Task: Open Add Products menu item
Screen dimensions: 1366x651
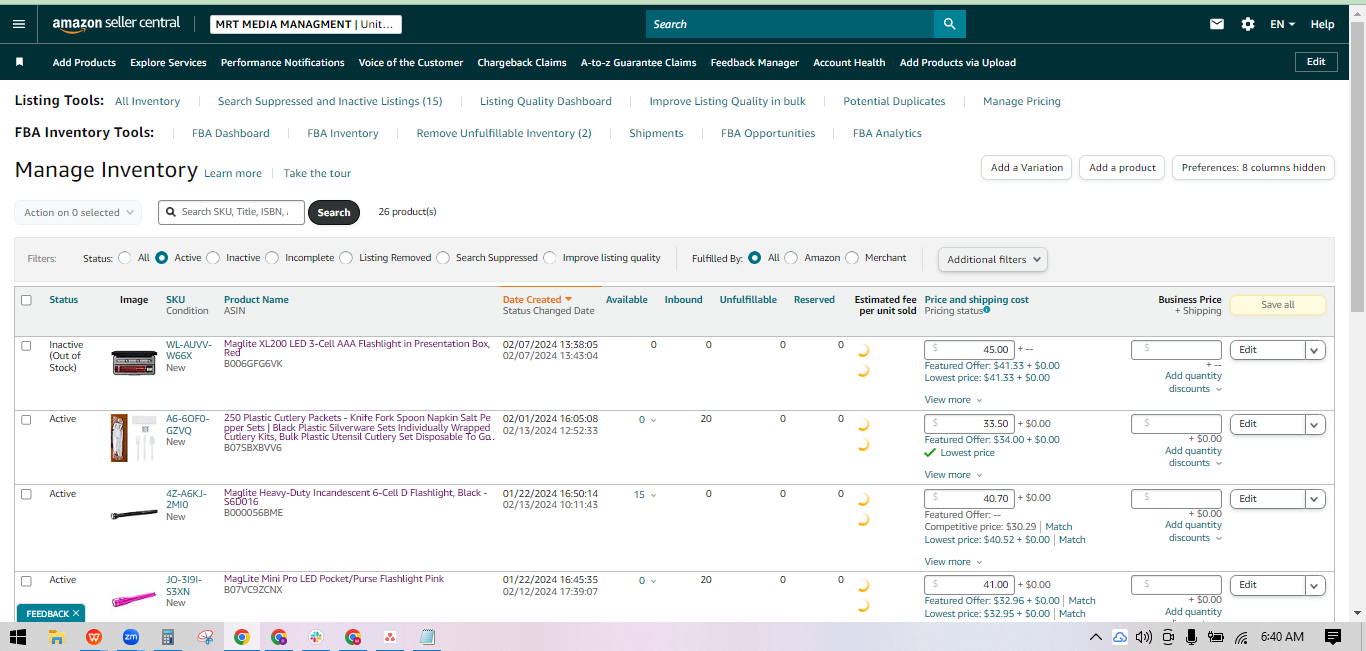Action: pyautogui.click(x=84, y=62)
